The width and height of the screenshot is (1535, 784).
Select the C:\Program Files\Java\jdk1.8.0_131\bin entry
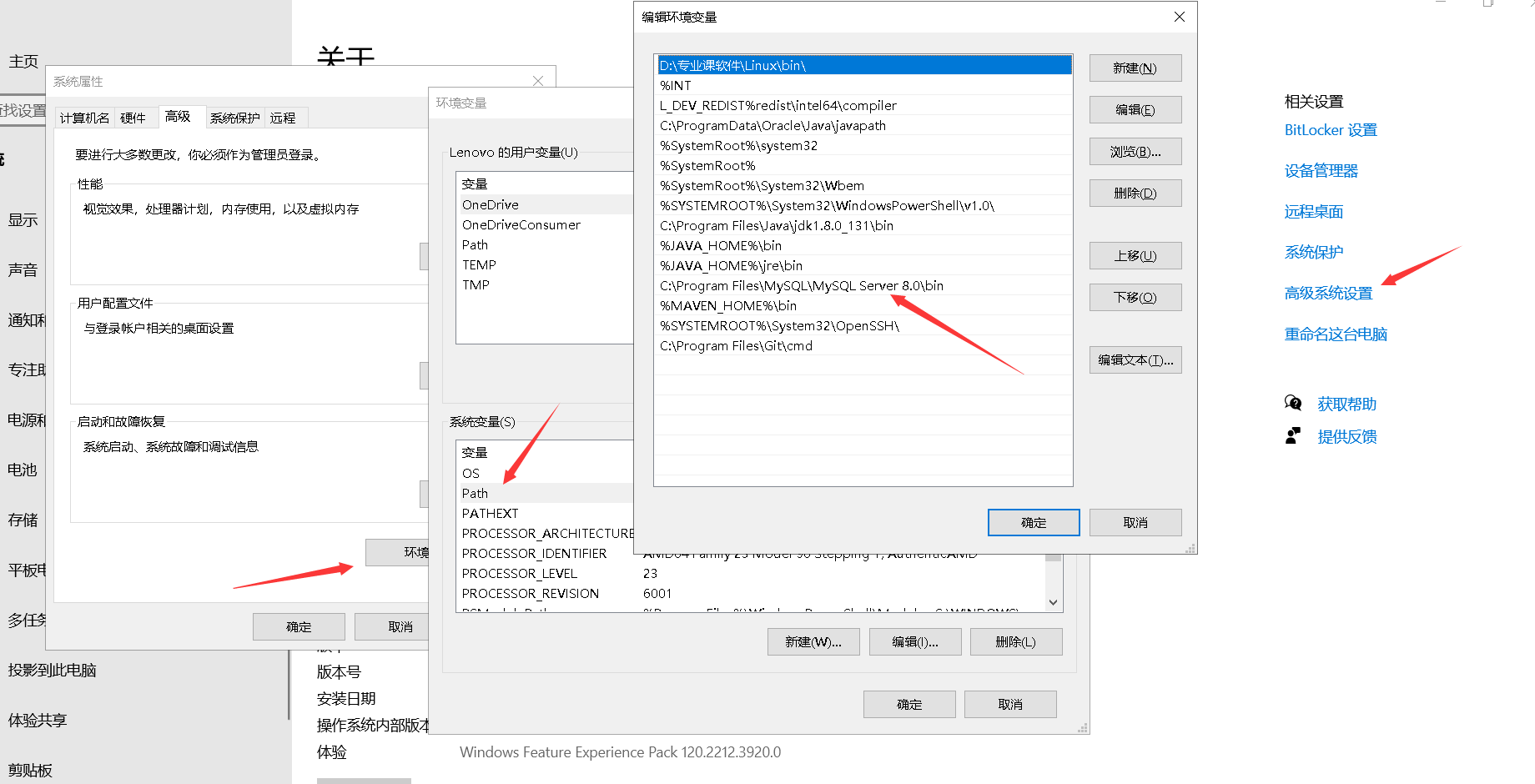(x=863, y=225)
